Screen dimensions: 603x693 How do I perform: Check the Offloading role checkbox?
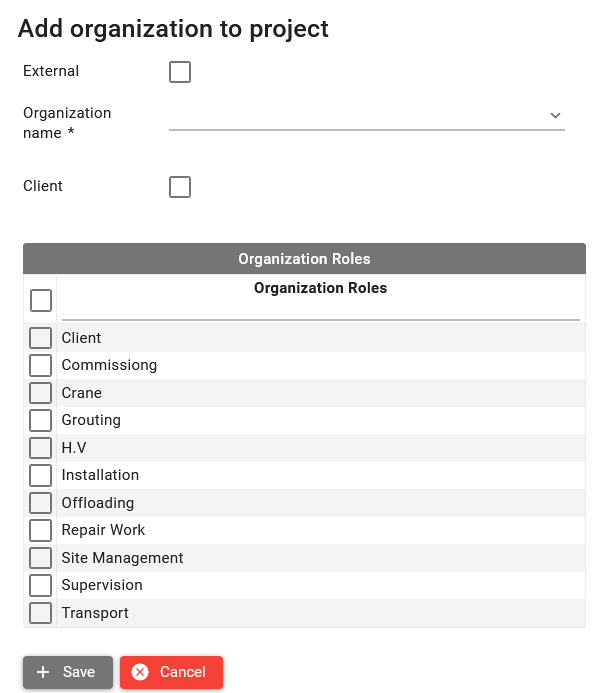pos(41,503)
